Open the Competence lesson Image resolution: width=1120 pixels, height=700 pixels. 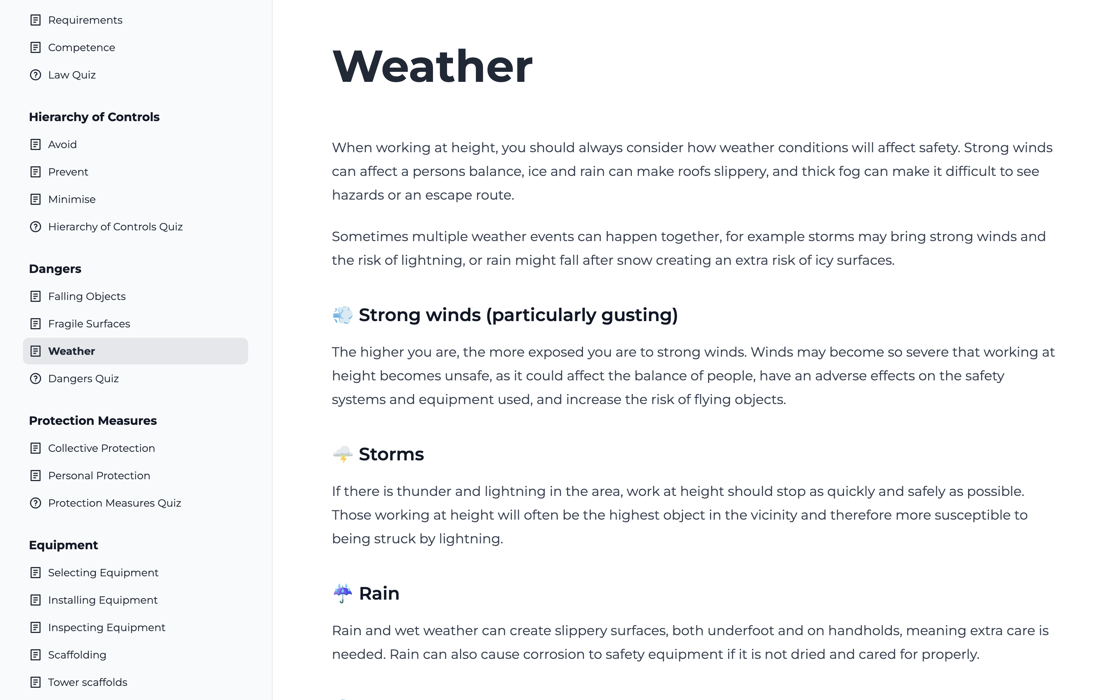81,48
